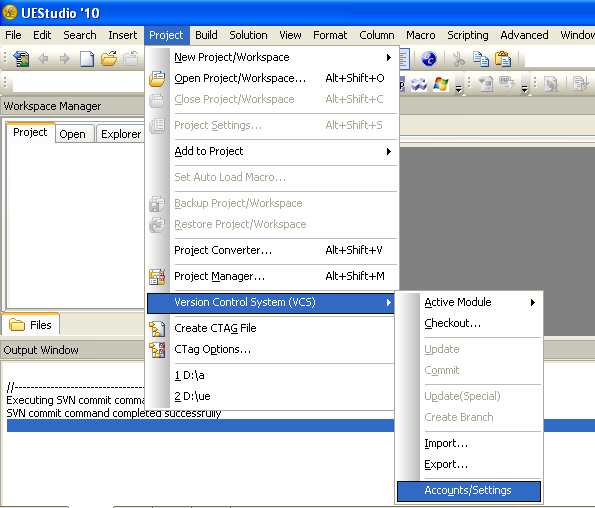
Task: Choose Checkout... in VCS submenu
Action: click(x=469, y=323)
